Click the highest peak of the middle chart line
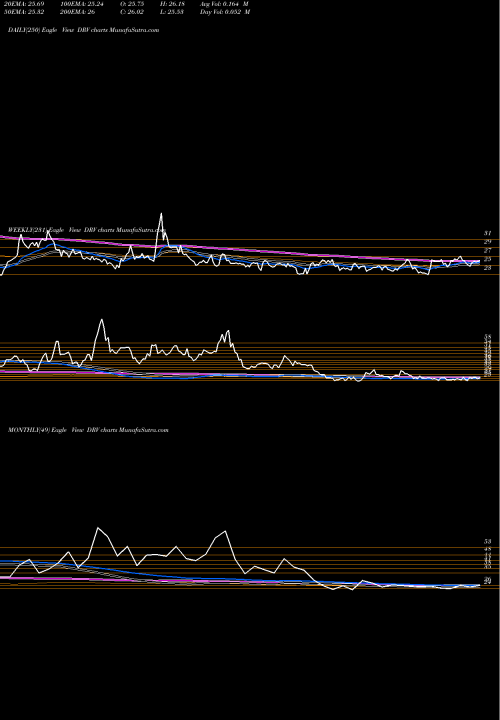Image resolution: width=500 pixels, height=720 pixels. click(101, 320)
